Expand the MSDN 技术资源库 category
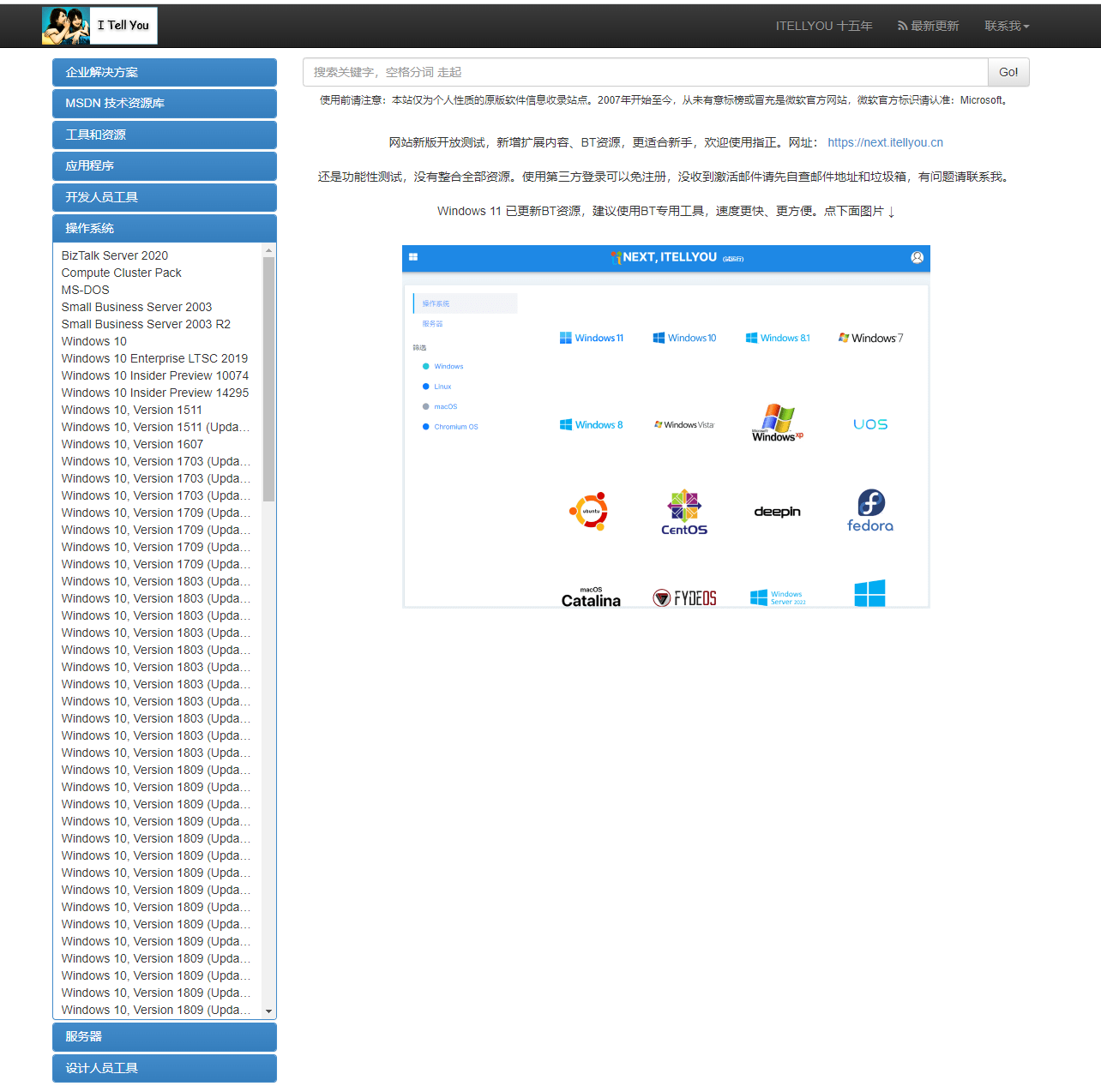1101x1092 pixels. click(x=165, y=103)
